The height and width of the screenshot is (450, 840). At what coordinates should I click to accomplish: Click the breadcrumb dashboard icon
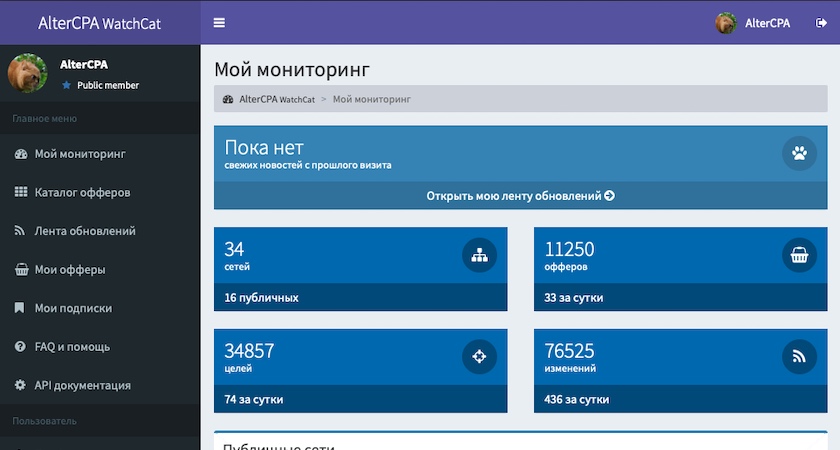228,99
